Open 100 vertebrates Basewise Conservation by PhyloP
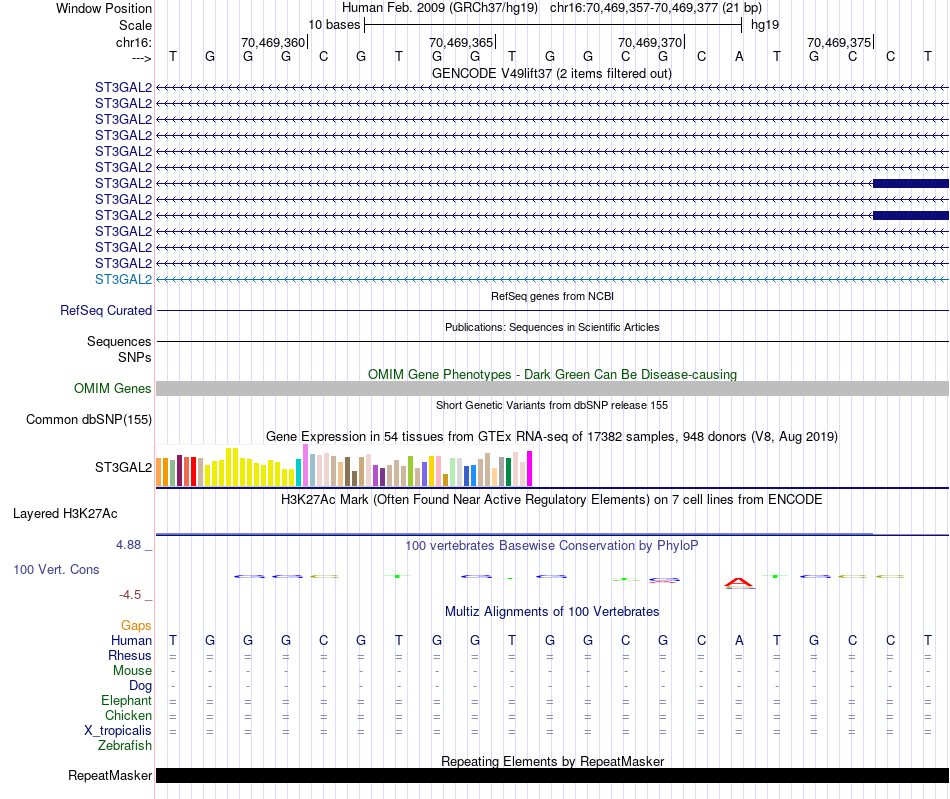Viewport: 950px width, 799px height. tap(552, 546)
